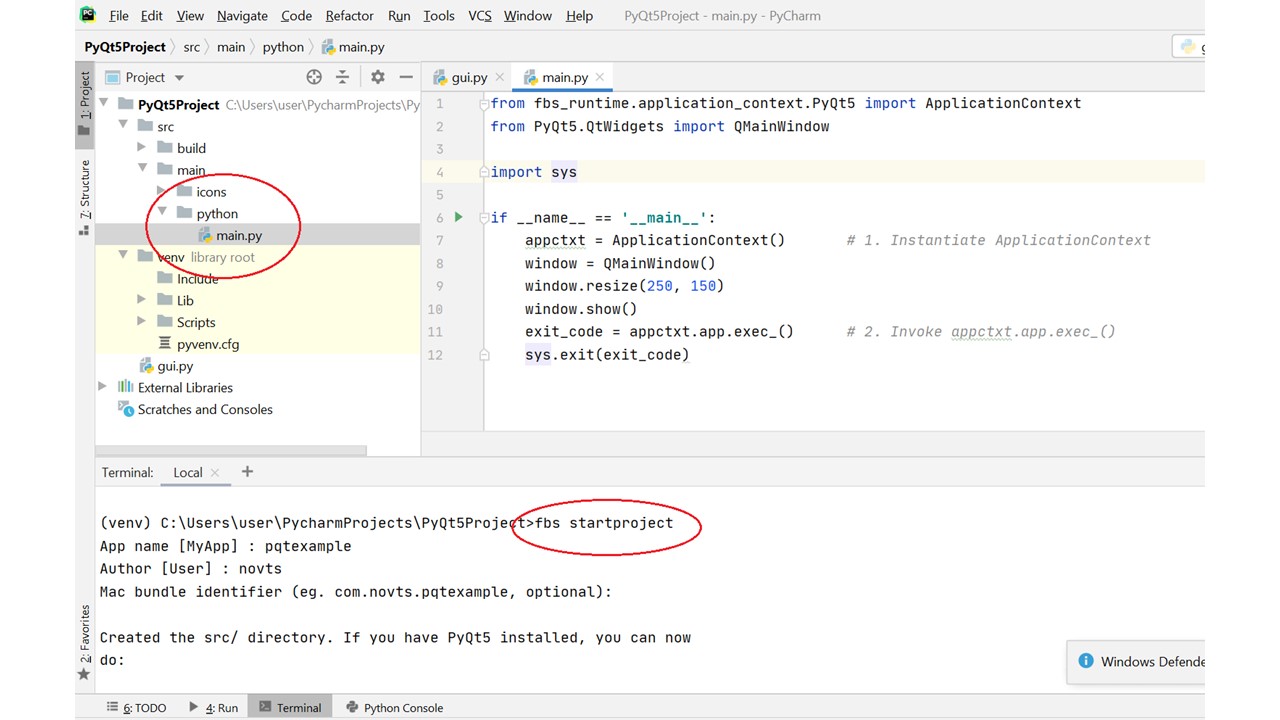Expand External Libraries node

[103, 387]
